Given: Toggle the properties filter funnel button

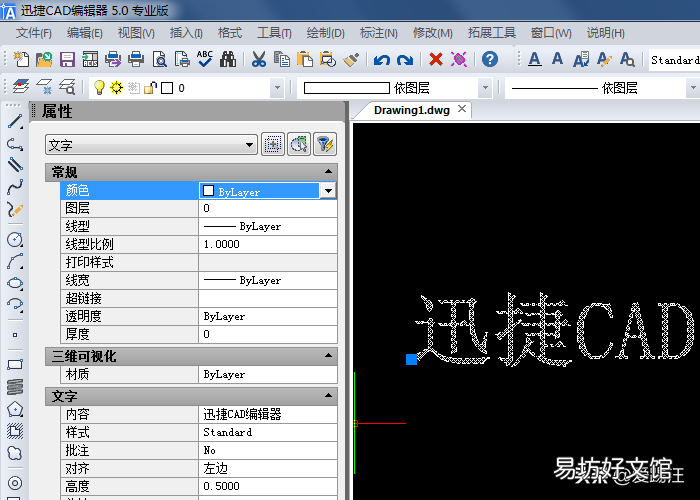Looking at the screenshot, I should 325,144.
